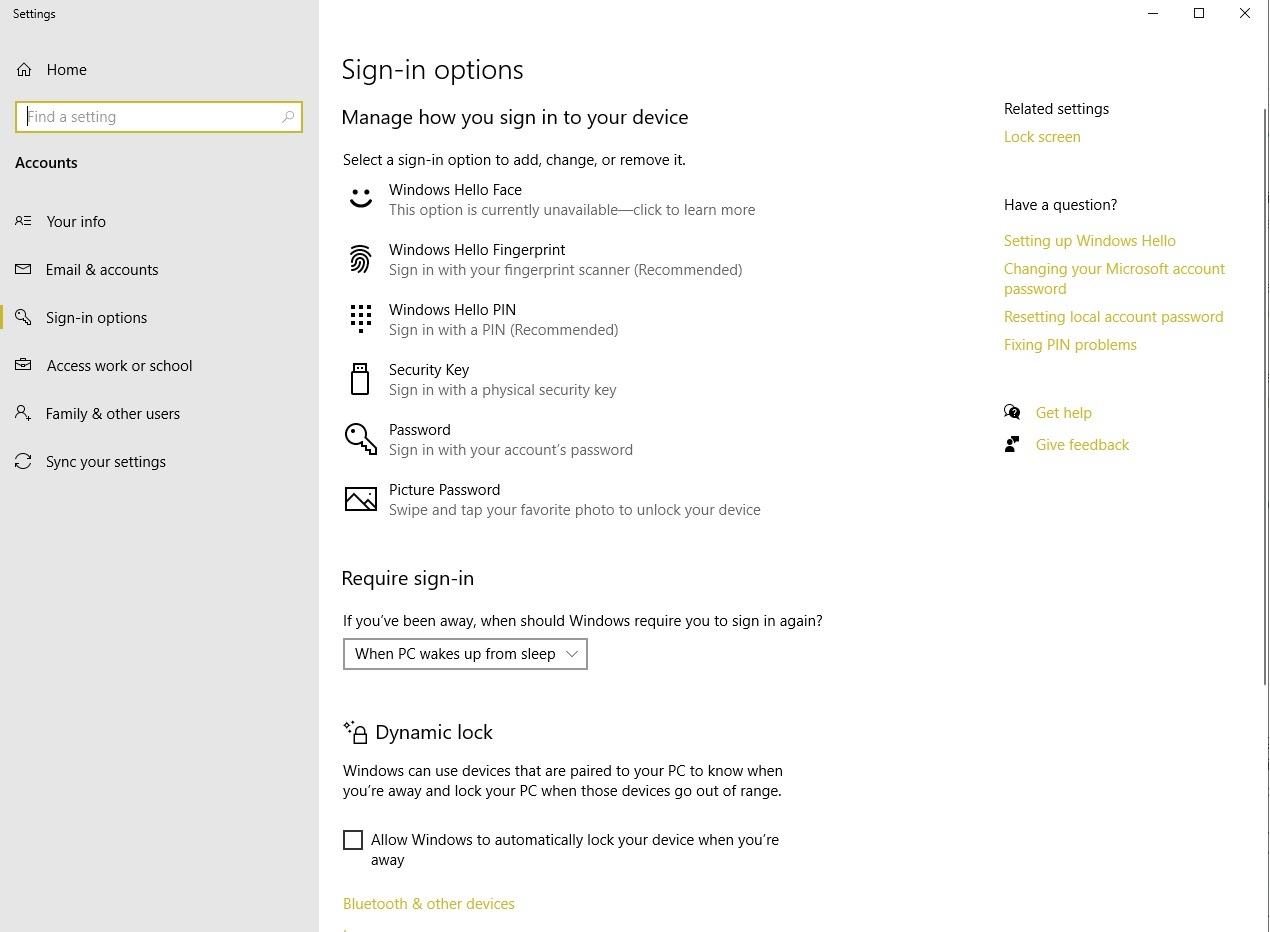
Task: Select the Windows Hello PIN option
Action: point(452,319)
